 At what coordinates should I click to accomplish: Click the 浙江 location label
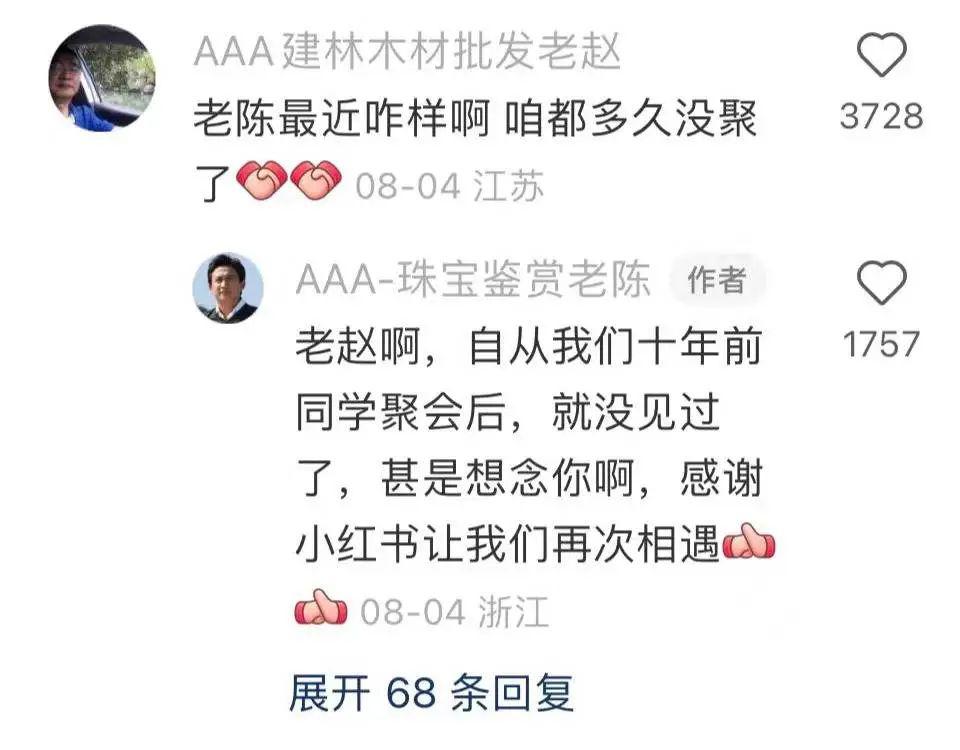513,612
